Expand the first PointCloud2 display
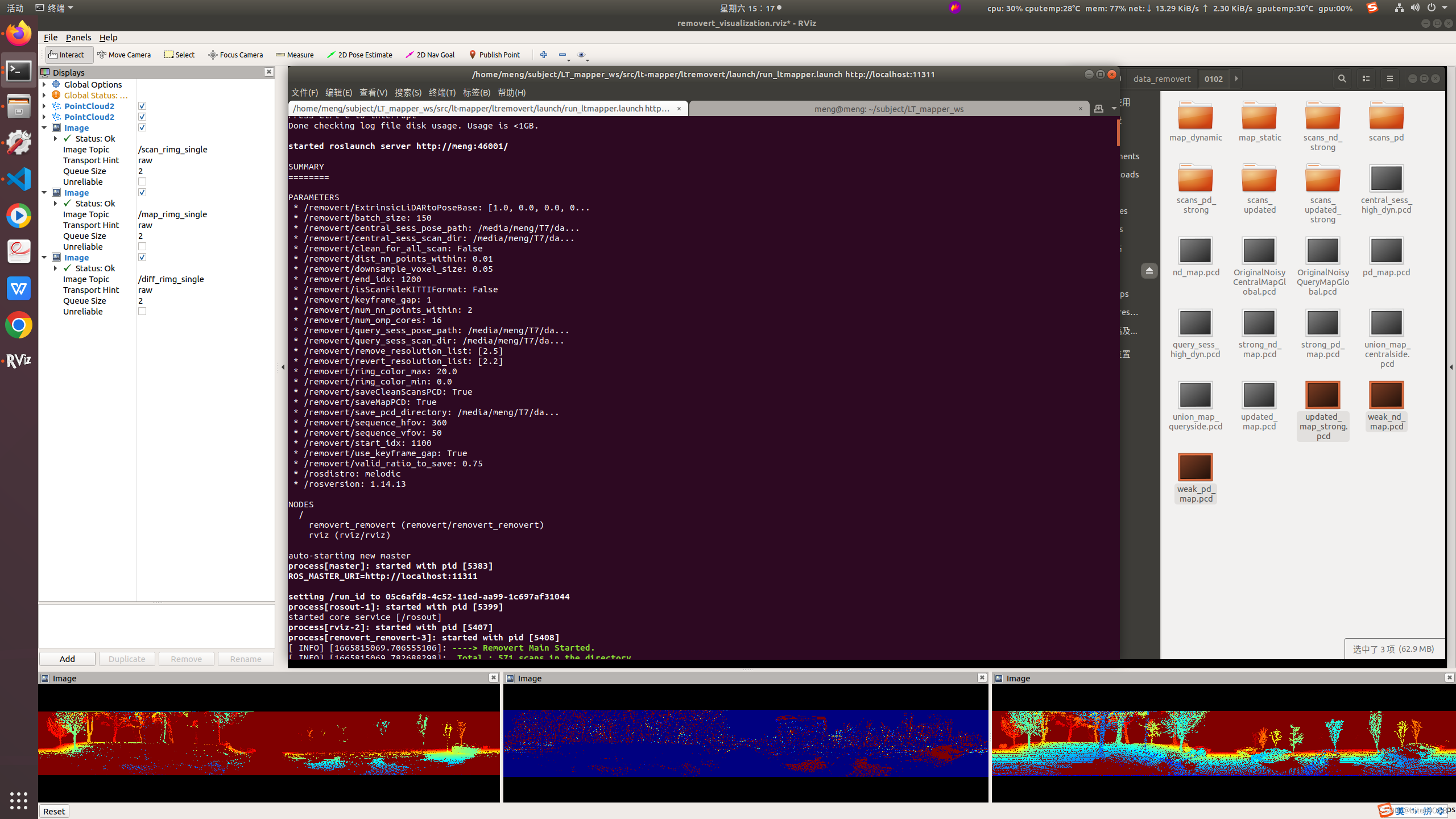The height and width of the screenshot is (819, 1456). 44,106
